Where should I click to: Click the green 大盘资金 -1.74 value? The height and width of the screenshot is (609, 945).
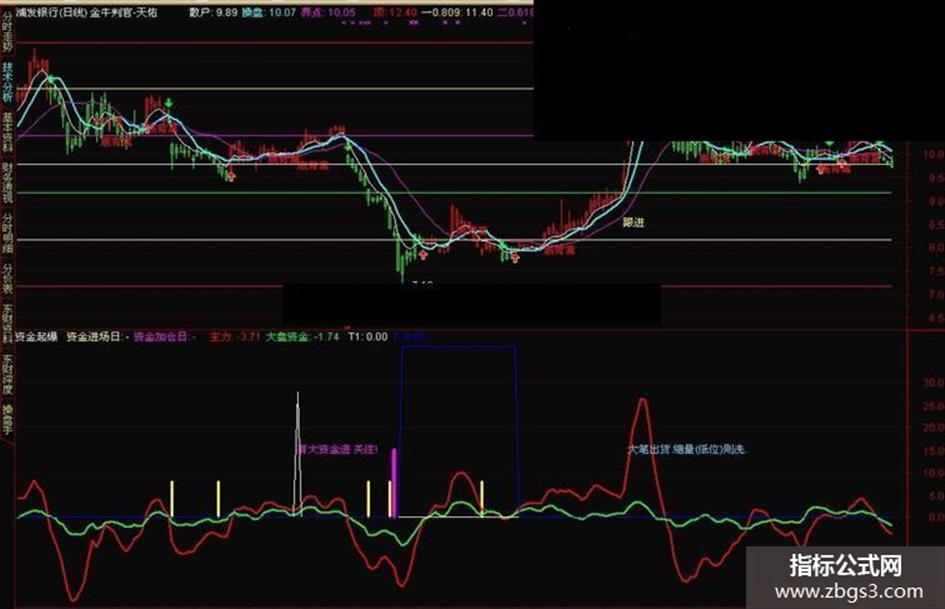[x=302, y=336]
